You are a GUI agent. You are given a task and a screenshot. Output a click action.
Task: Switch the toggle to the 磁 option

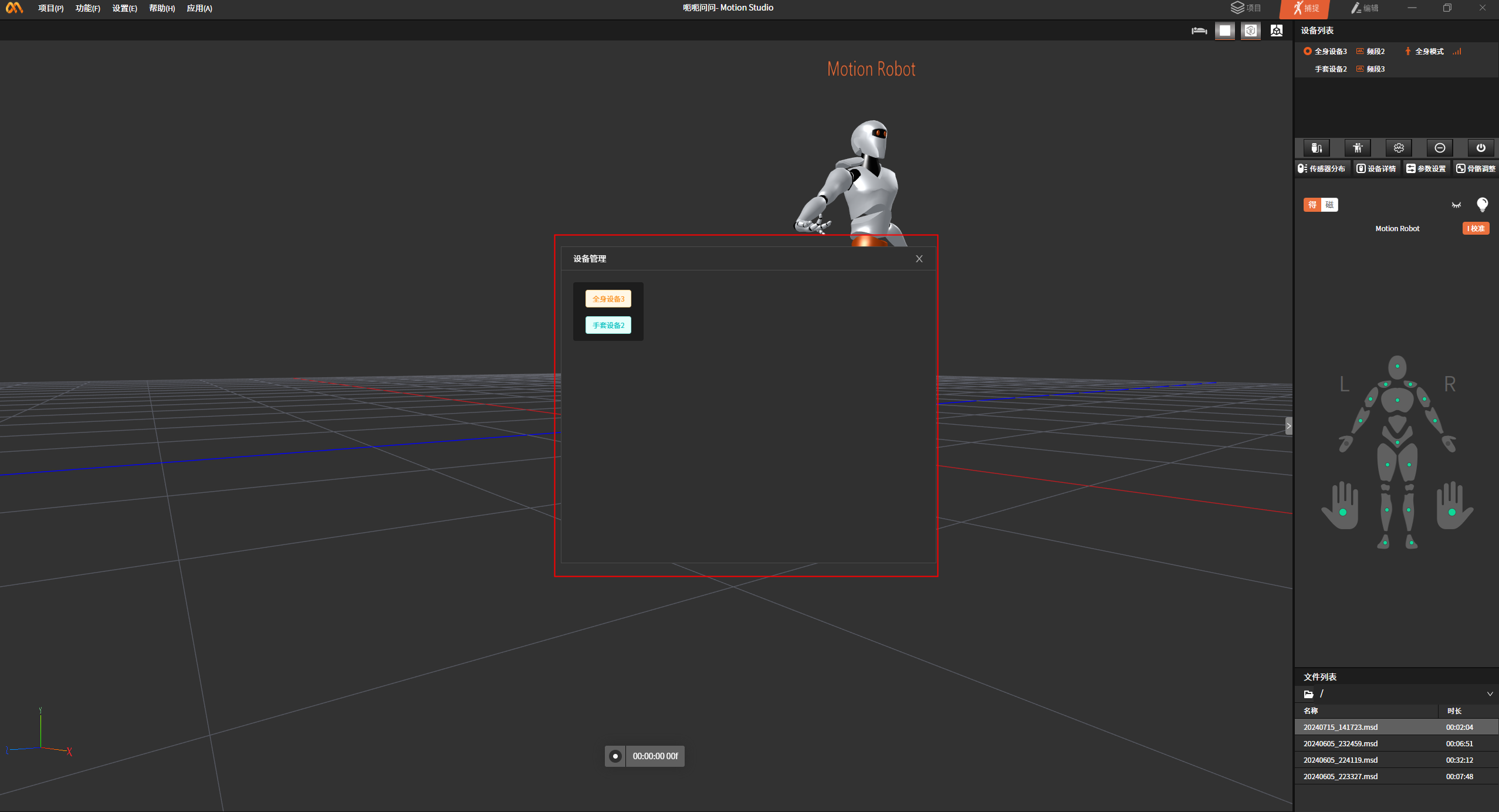[x=1329, y=205]
